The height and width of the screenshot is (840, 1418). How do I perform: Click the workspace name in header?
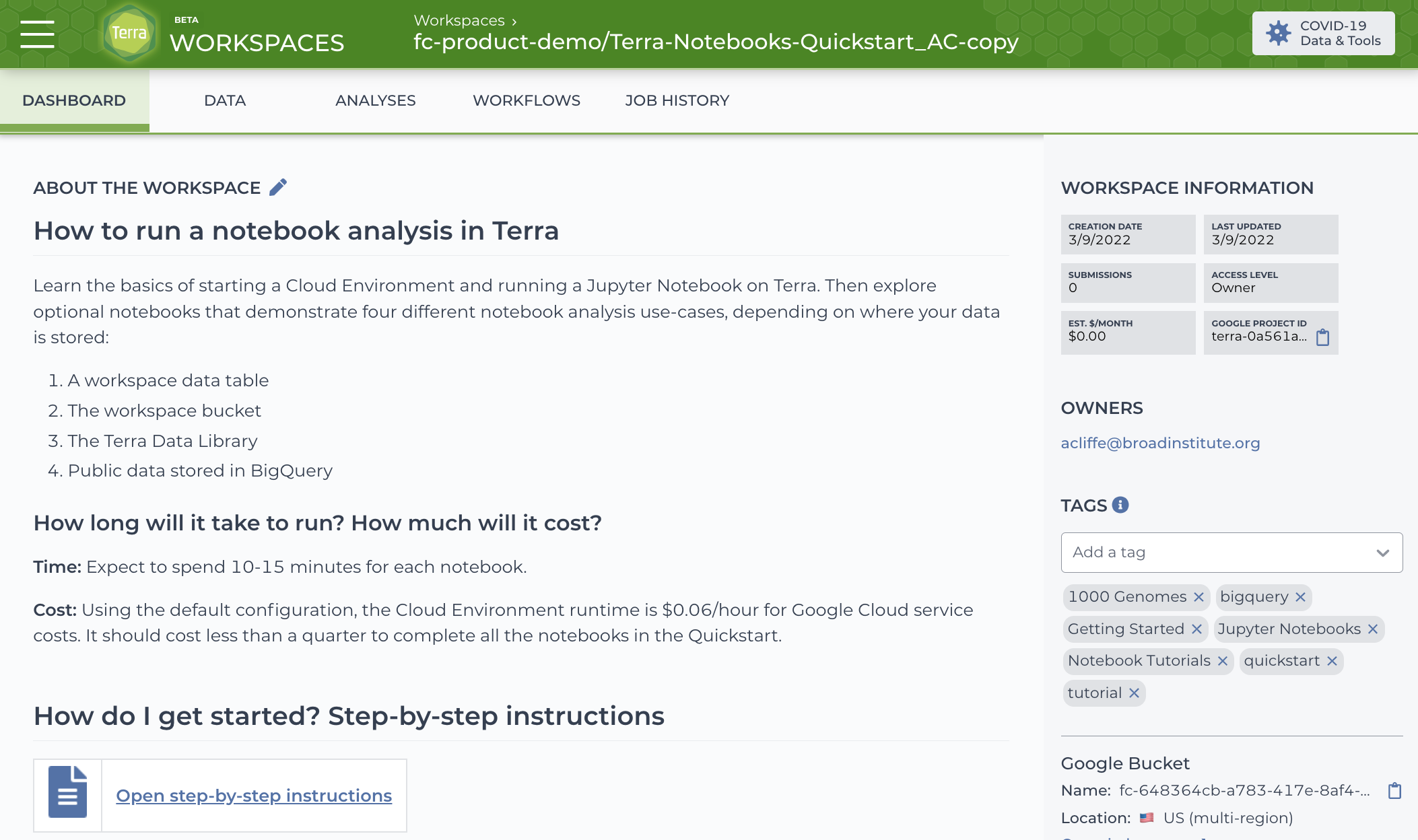(716, 42)
